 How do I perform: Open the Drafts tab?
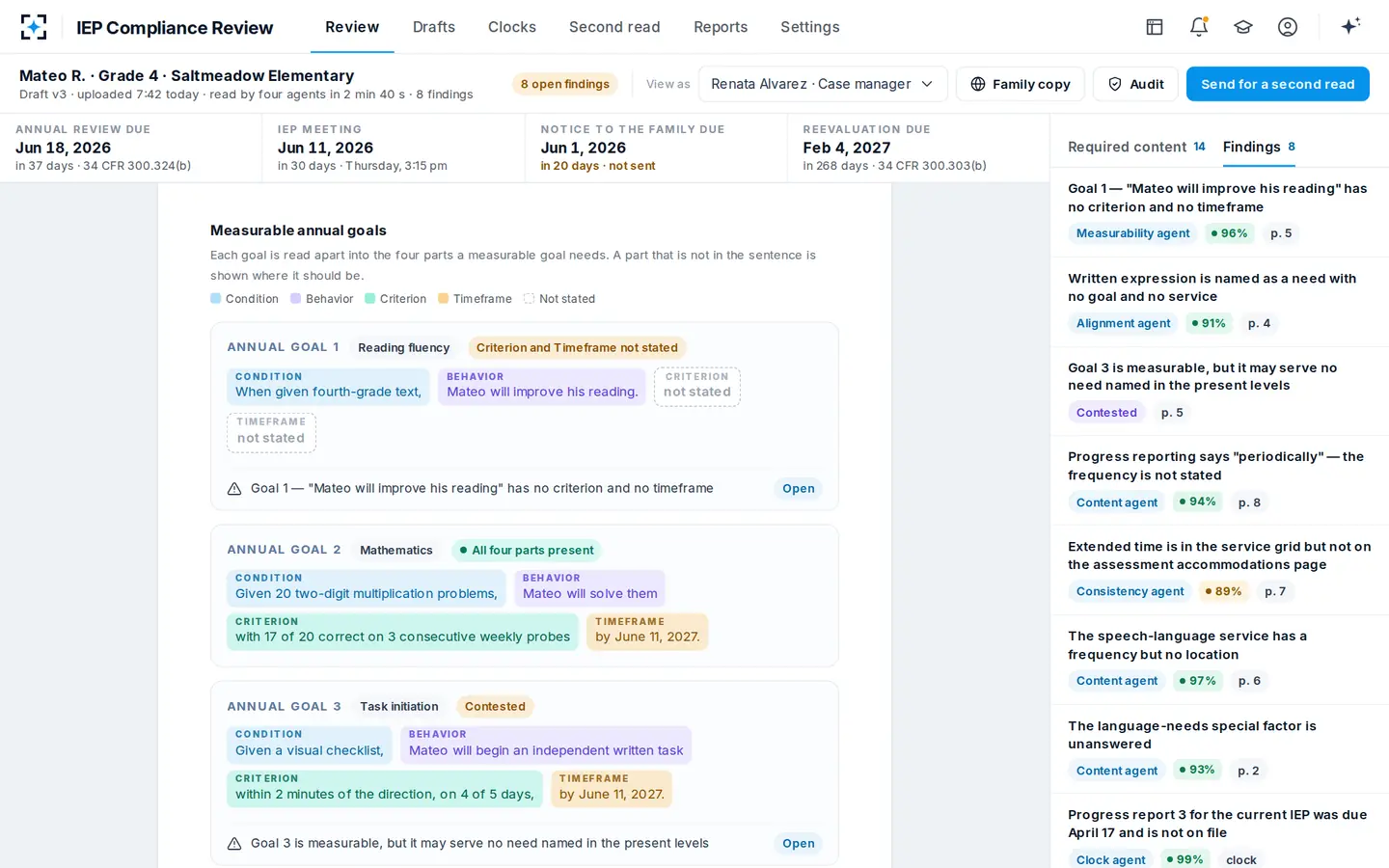(434, 27)
